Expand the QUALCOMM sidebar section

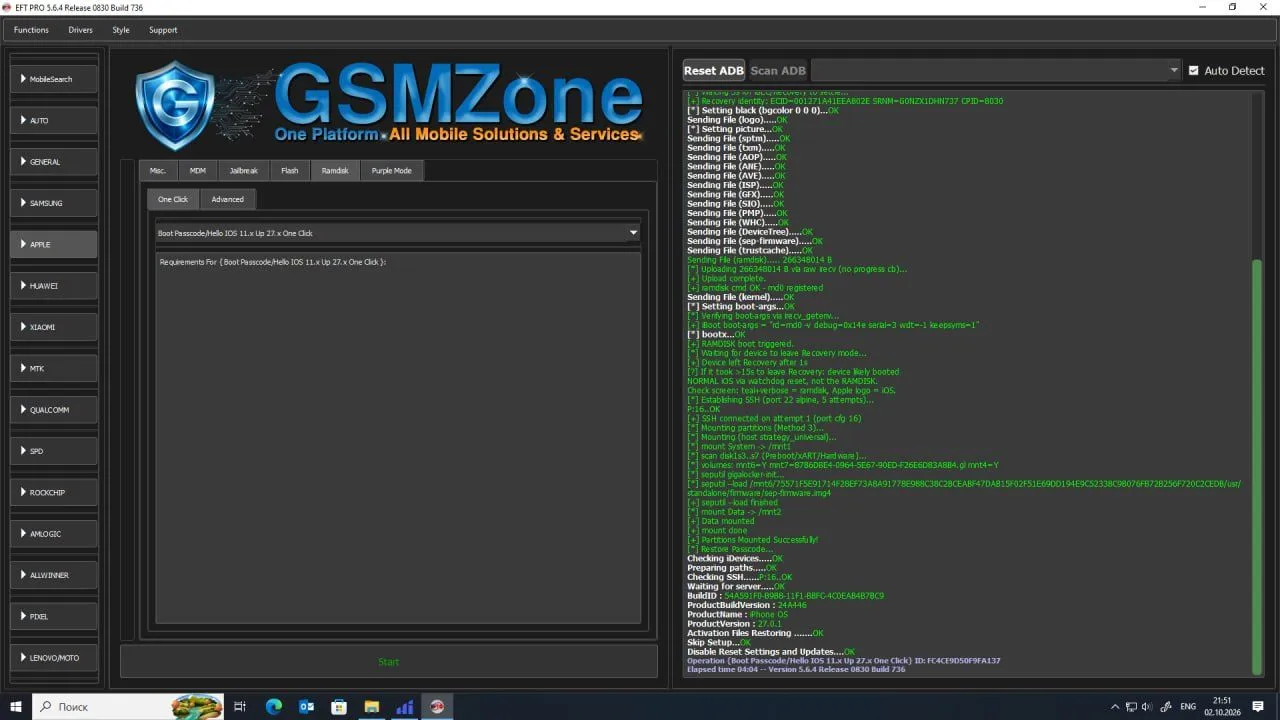pos(54,410)
